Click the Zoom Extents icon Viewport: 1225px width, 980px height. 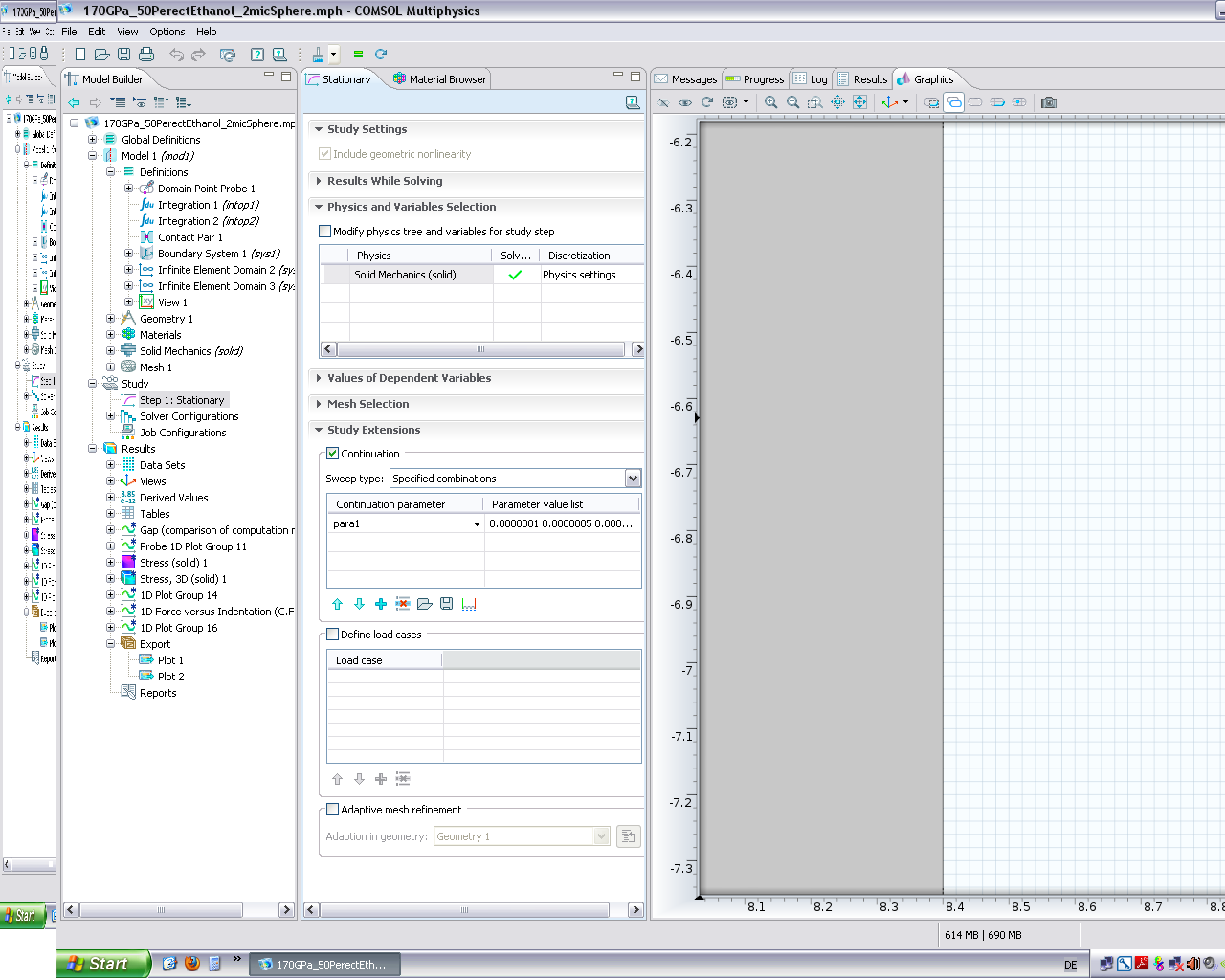(859, 102)
